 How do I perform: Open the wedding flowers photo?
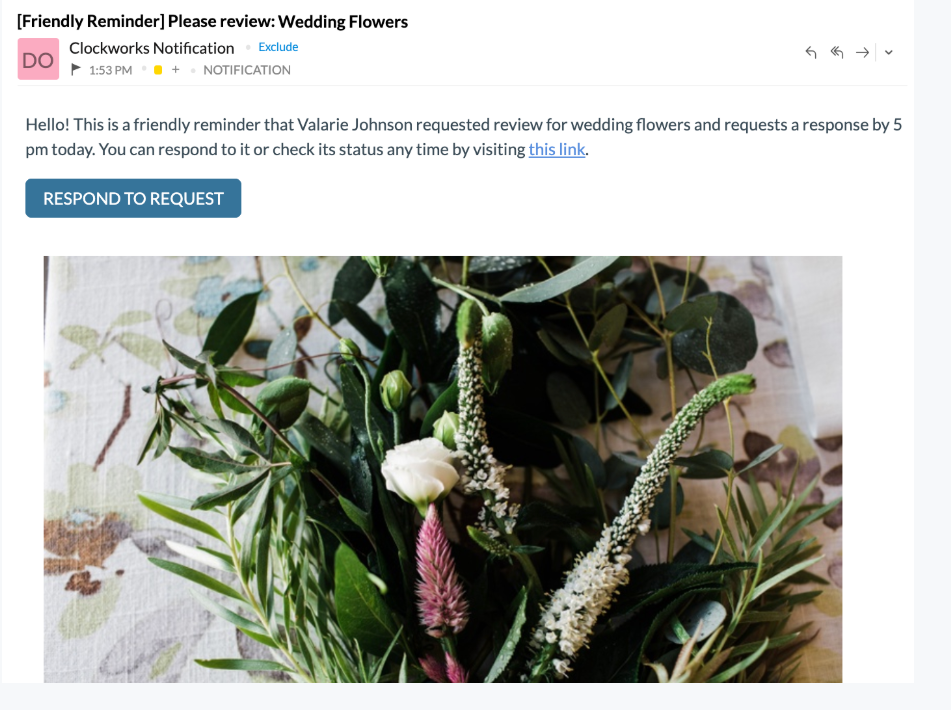click(443, 469)
